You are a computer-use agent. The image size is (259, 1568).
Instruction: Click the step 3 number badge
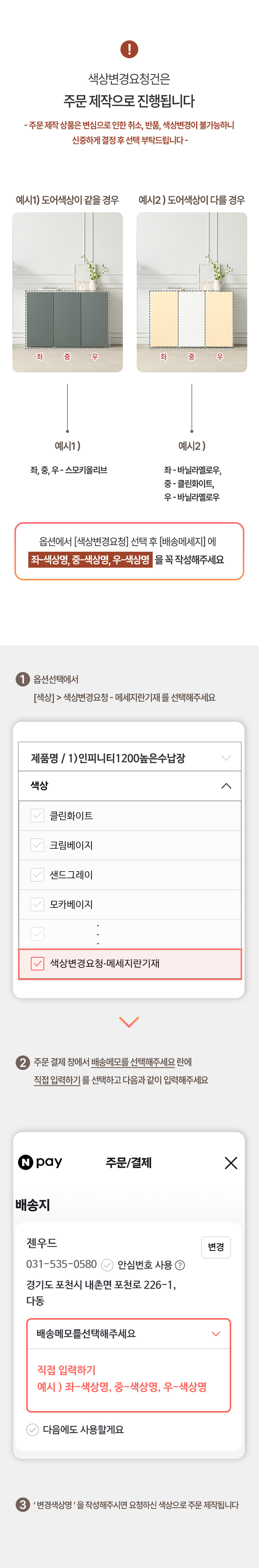tap(23, 1504)
